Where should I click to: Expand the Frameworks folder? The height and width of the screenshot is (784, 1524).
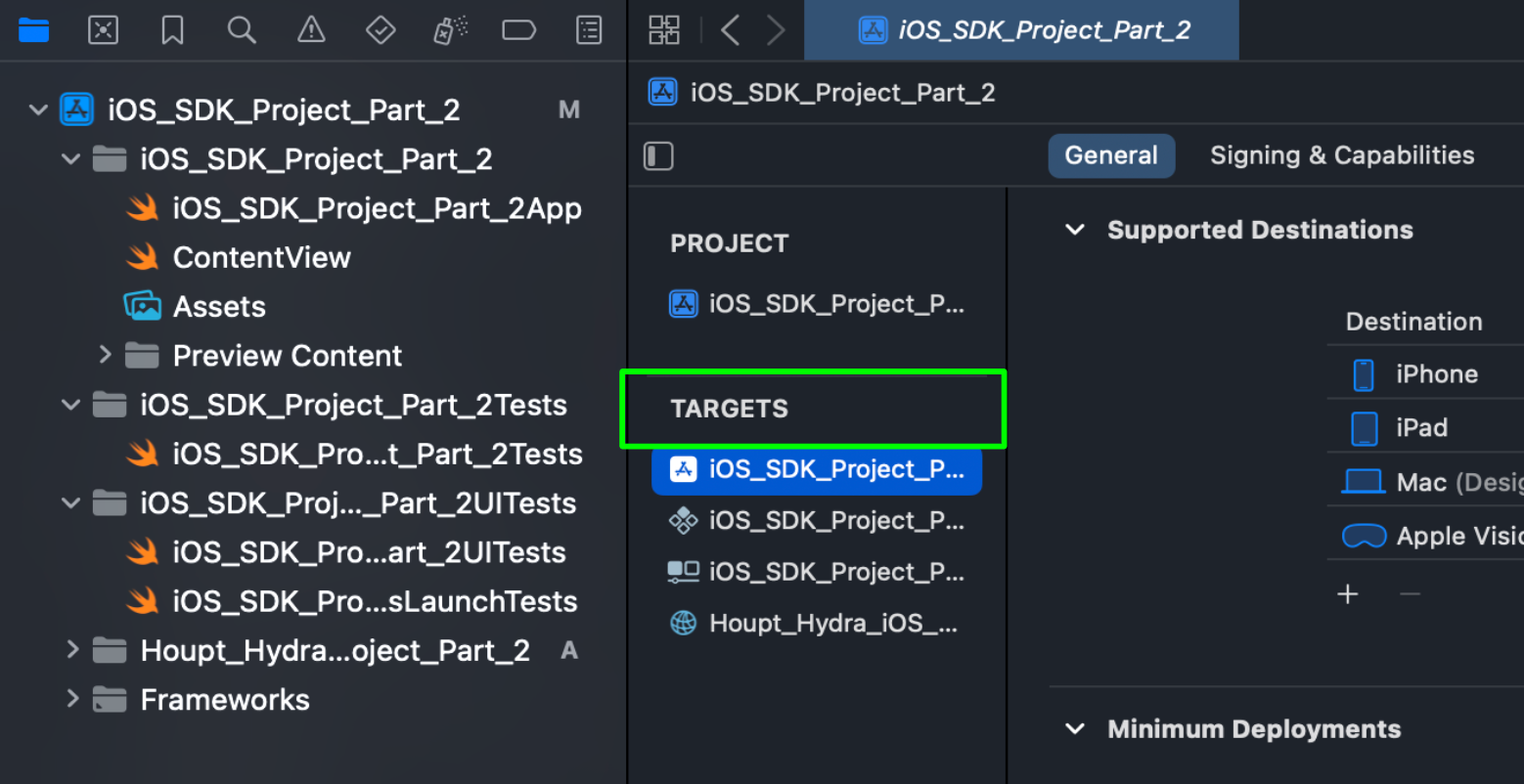pyautogui.click(x=71, y=699)
